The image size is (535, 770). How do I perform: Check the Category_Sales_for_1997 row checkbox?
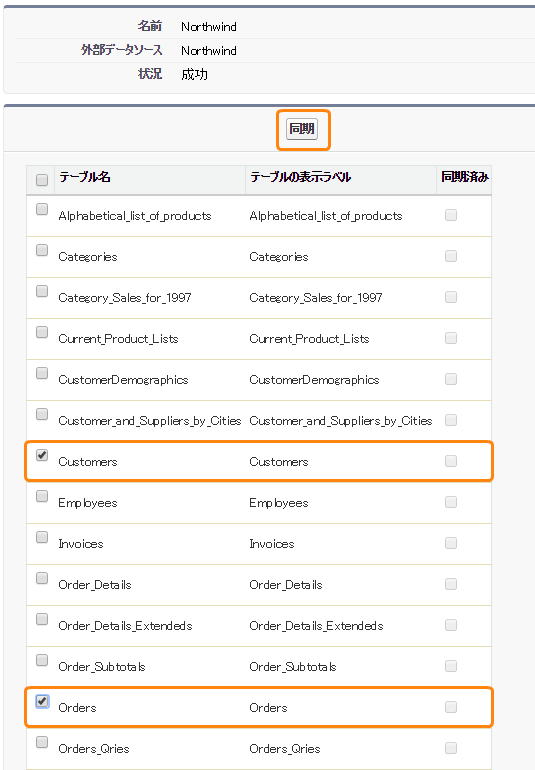point(42,291)
